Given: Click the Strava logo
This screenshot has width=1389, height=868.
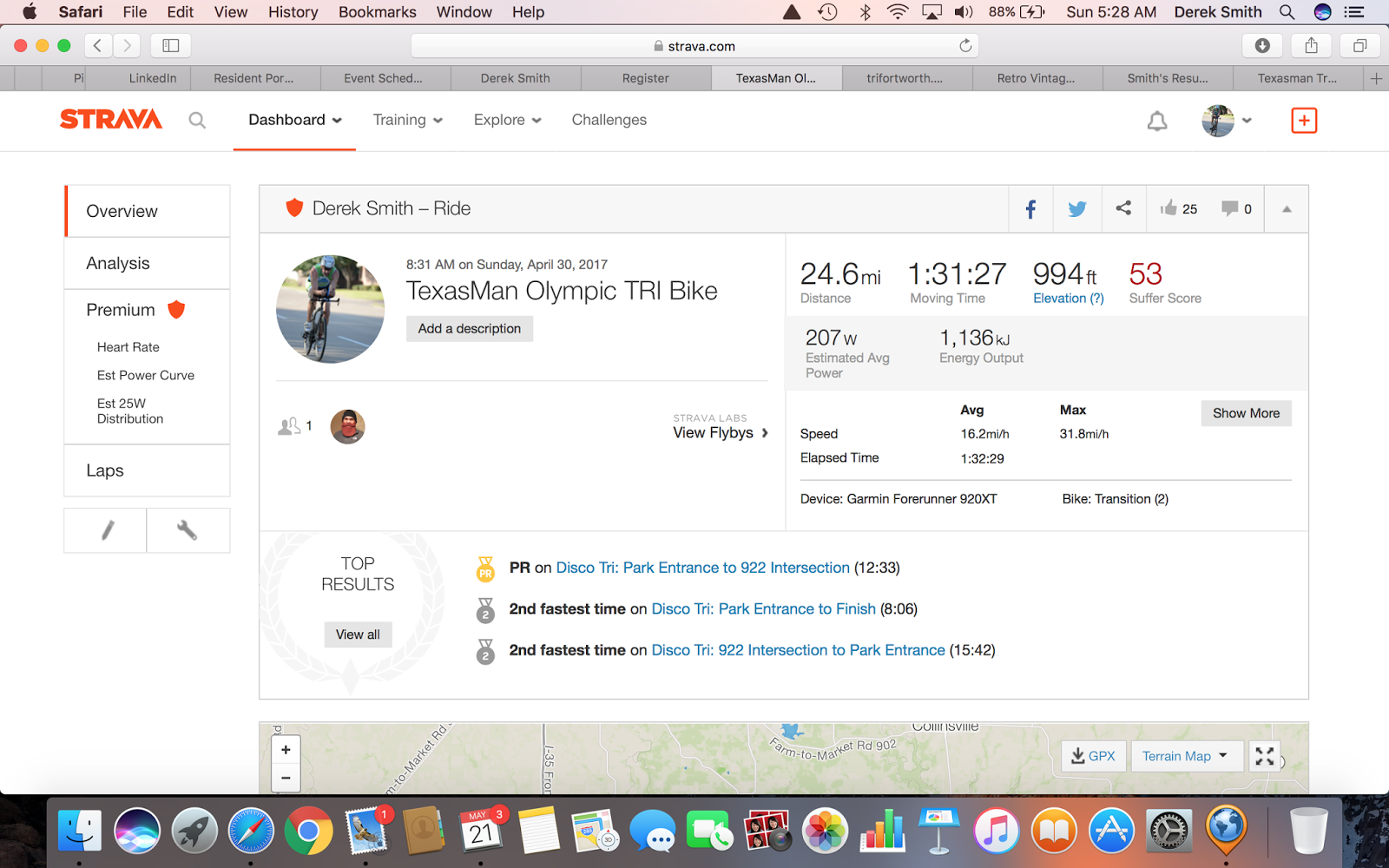Looking at the screenshot, I should click(x=111, y=119).
